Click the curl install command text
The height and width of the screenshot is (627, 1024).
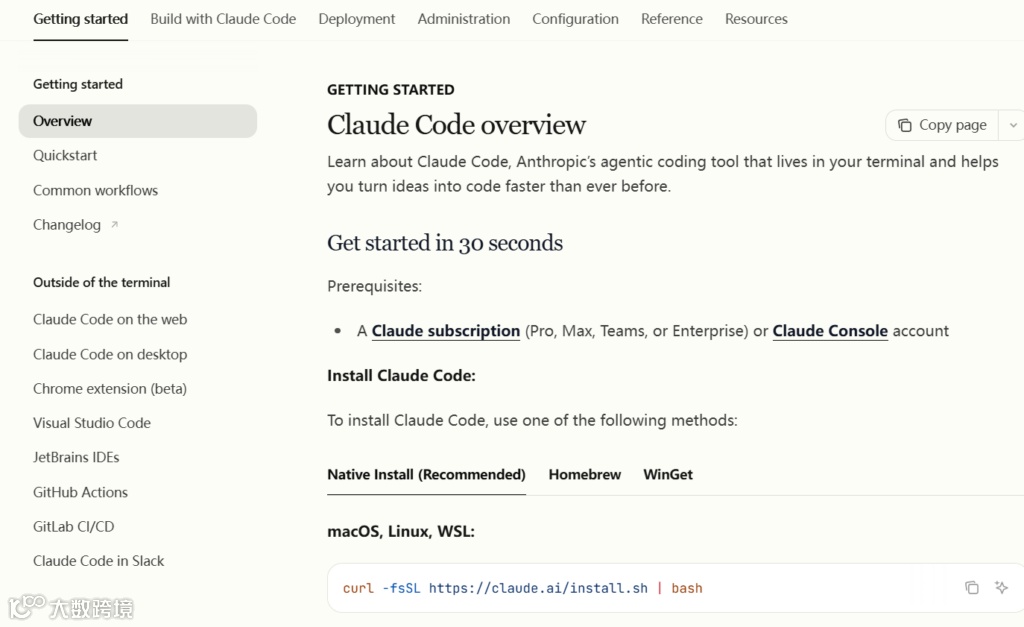tap(522, 588)
